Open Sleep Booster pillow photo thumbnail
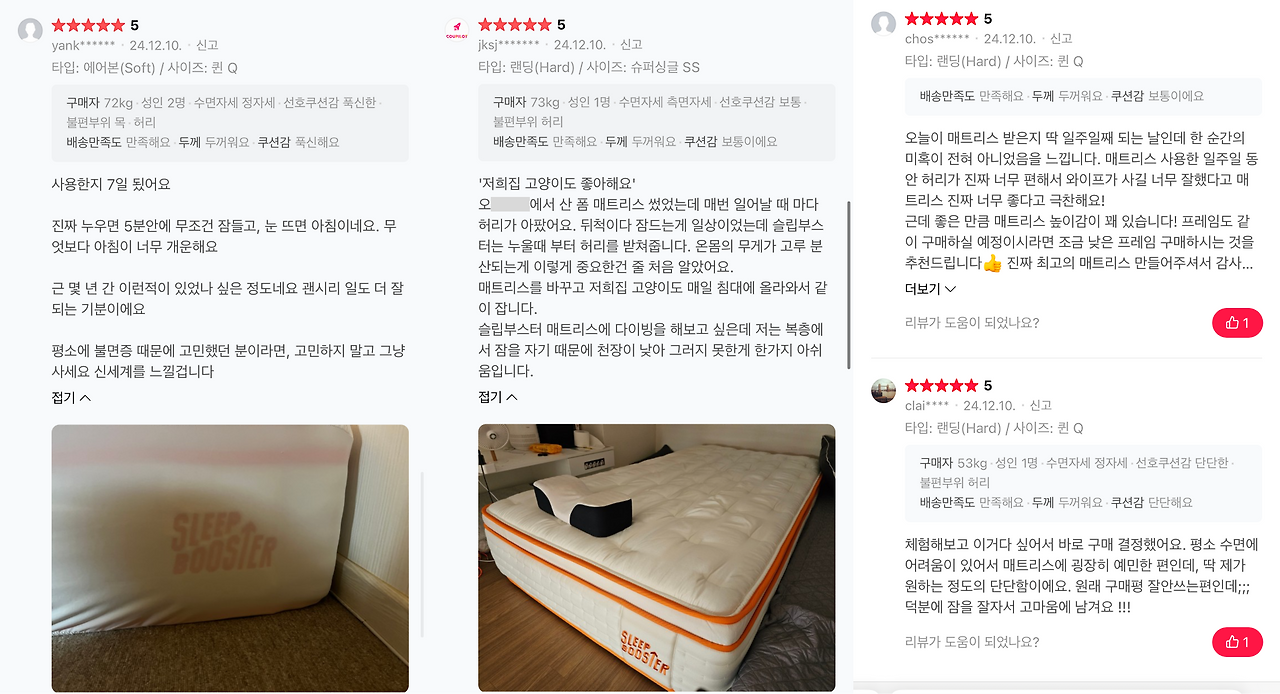 230,558
